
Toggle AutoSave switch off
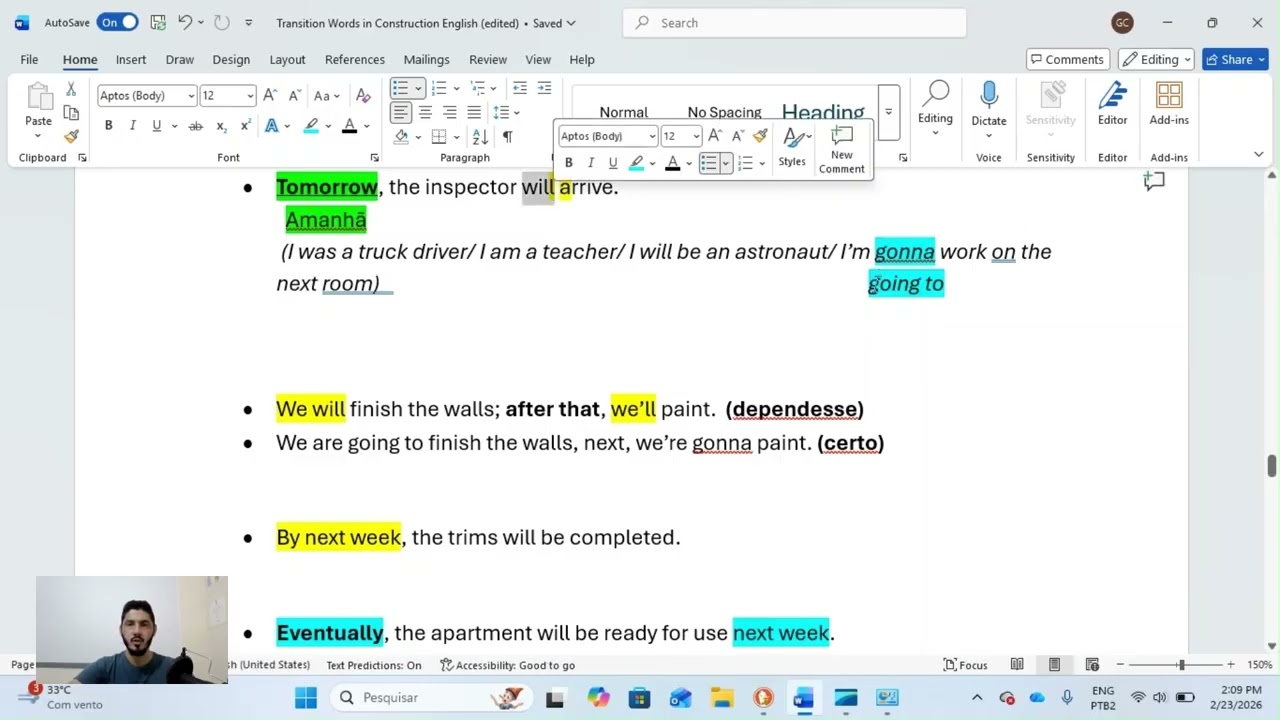pos(117,22)
